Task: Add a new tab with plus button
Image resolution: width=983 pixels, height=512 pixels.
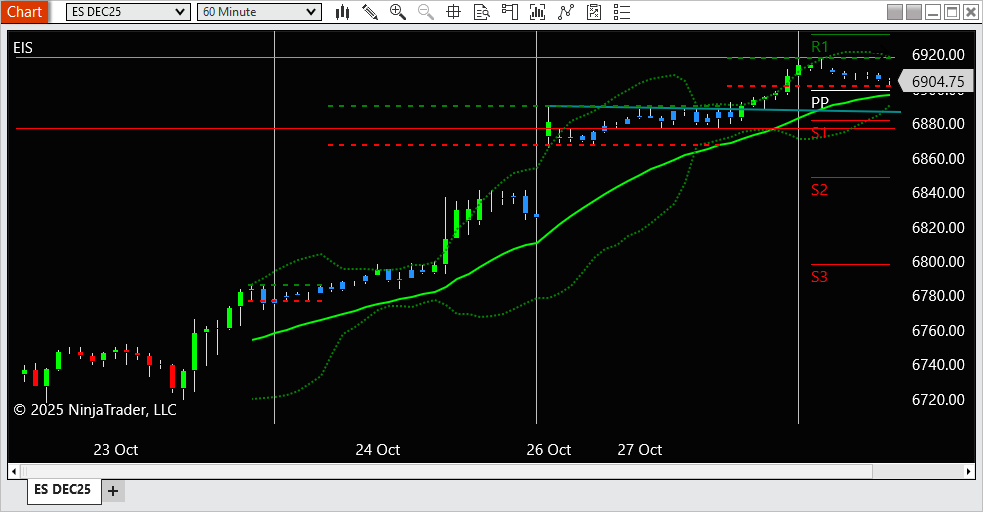Action: pos(113,491)
